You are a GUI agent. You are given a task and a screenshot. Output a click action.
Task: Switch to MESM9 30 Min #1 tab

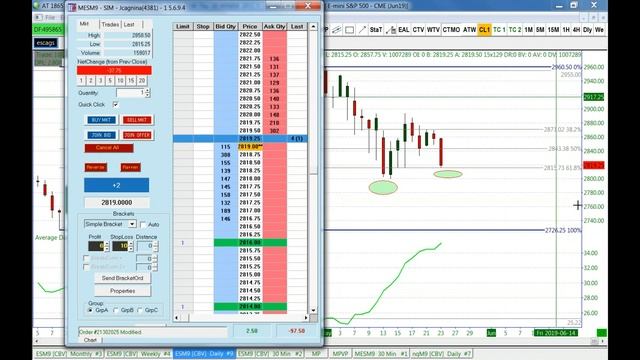tap(381, 353)
